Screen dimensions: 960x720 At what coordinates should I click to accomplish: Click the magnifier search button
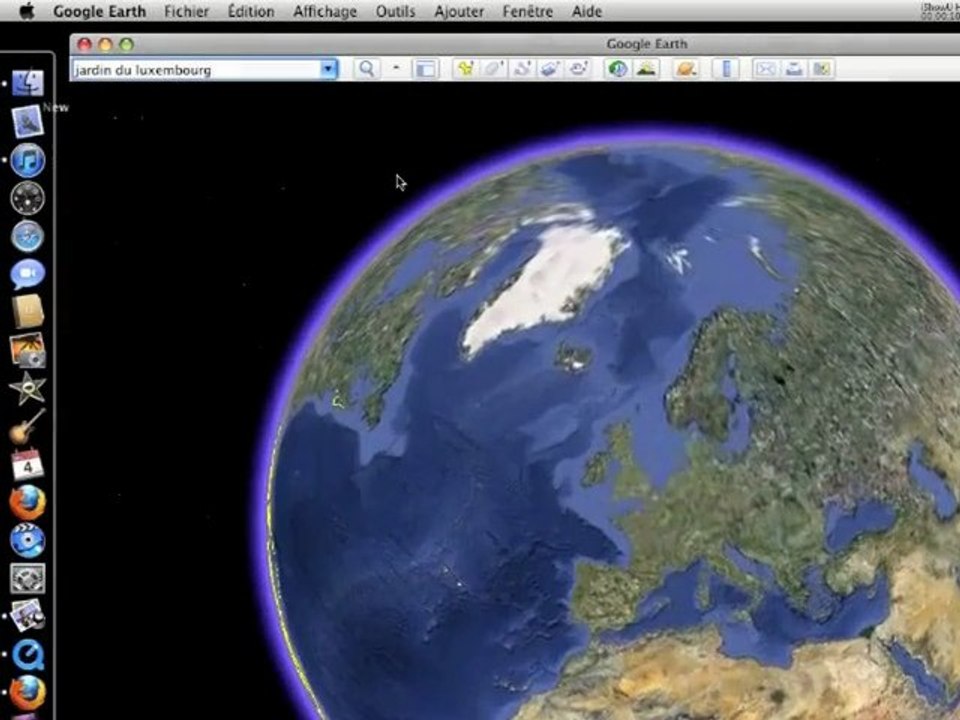367,69
